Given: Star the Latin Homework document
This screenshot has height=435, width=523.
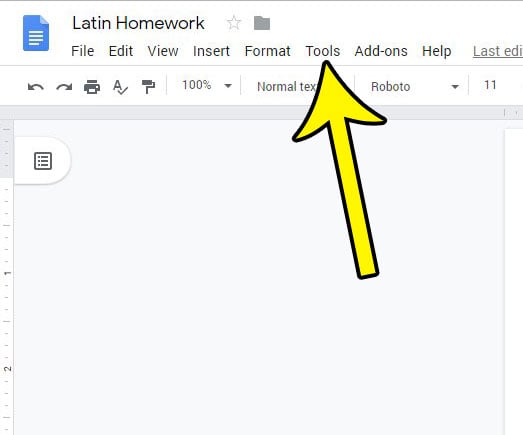Looking at the screenshot, I should [234, 23].
